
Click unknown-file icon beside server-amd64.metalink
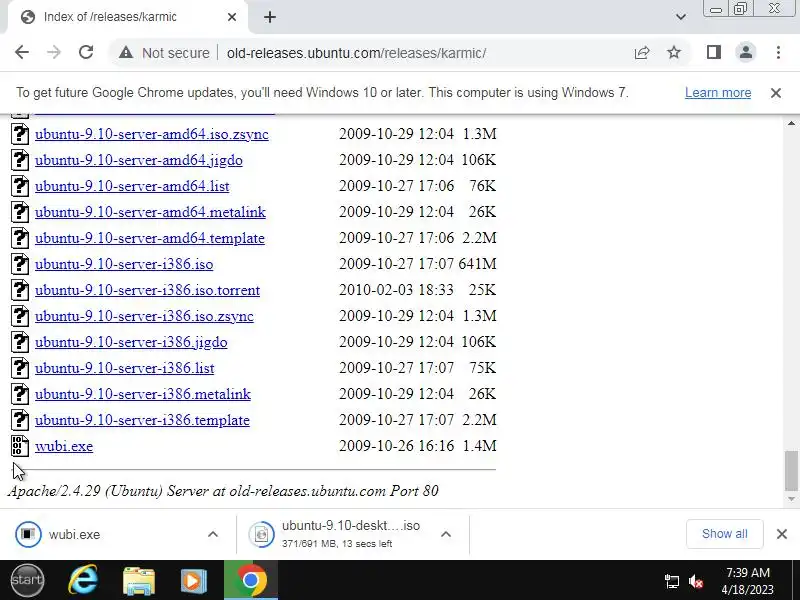(x=20, y=211)
